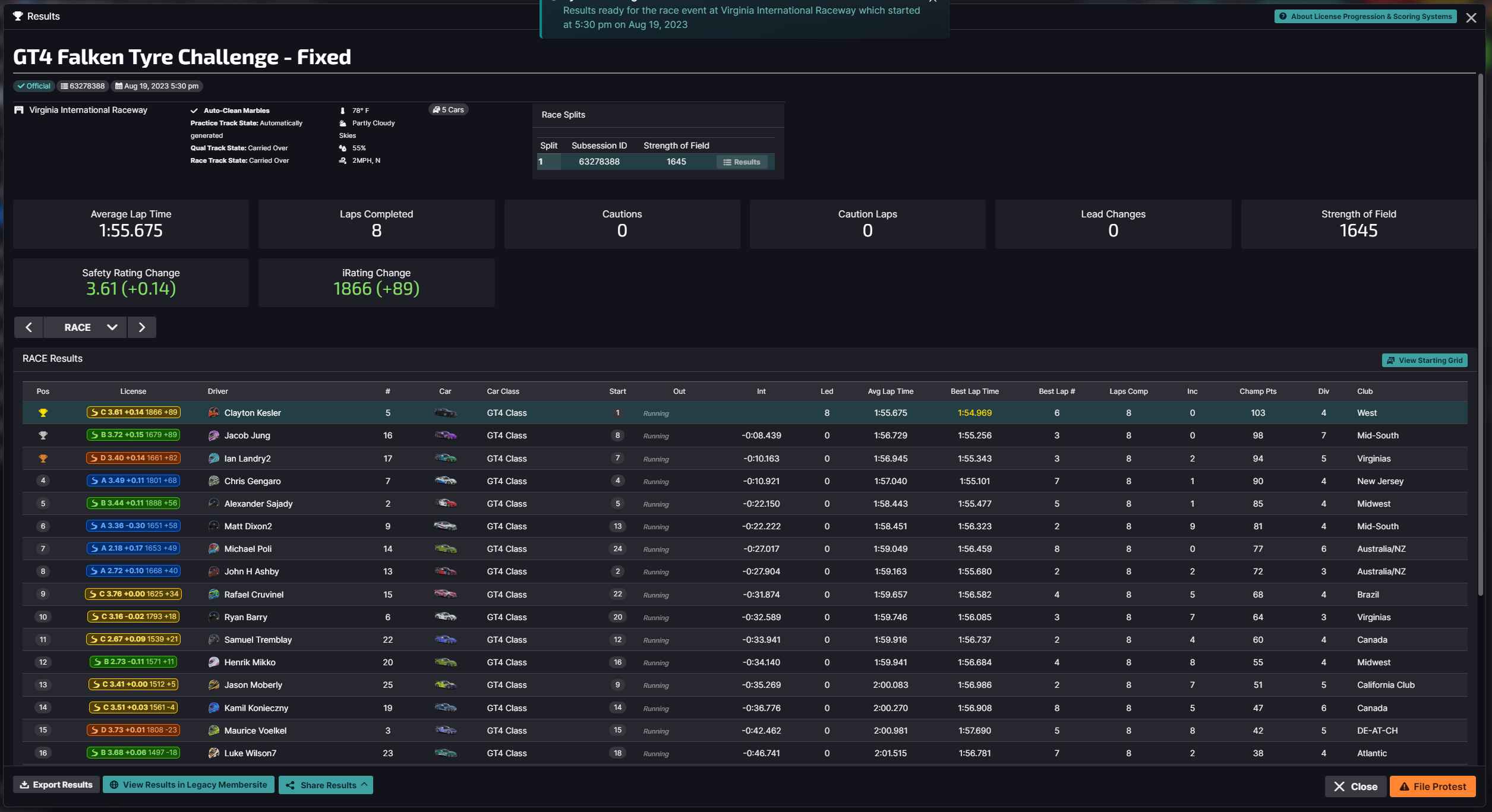Click Clayton Kesler's license badge C 3.61

click(x=133, y=412)
